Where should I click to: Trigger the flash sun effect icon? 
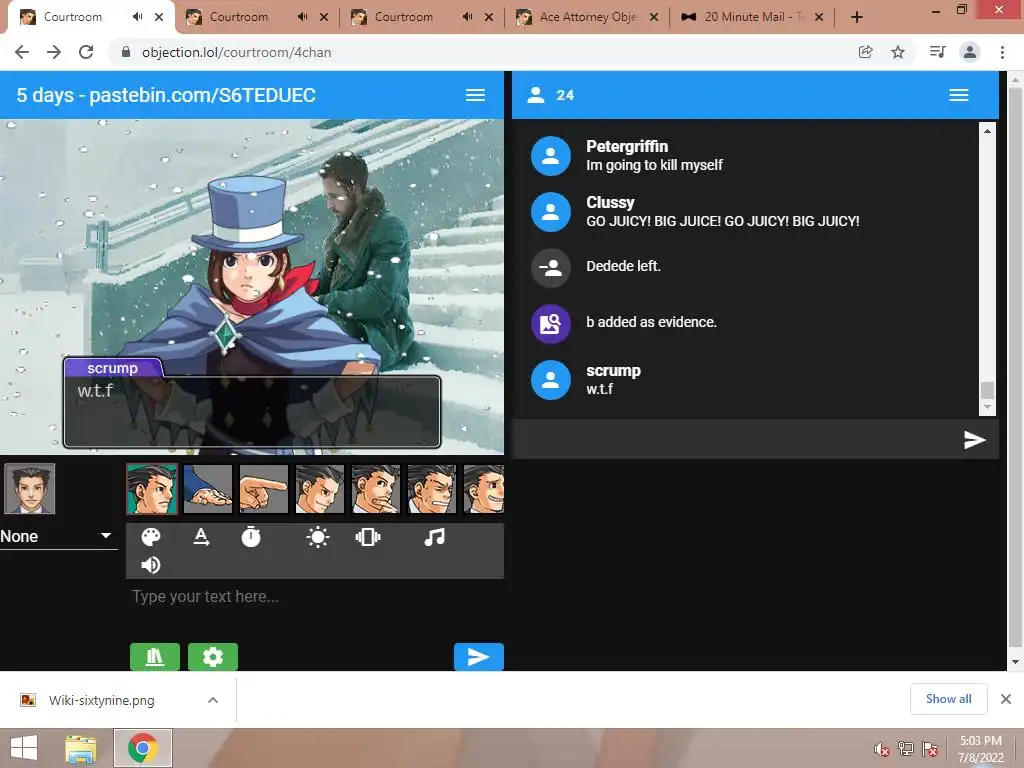[318, 537]
